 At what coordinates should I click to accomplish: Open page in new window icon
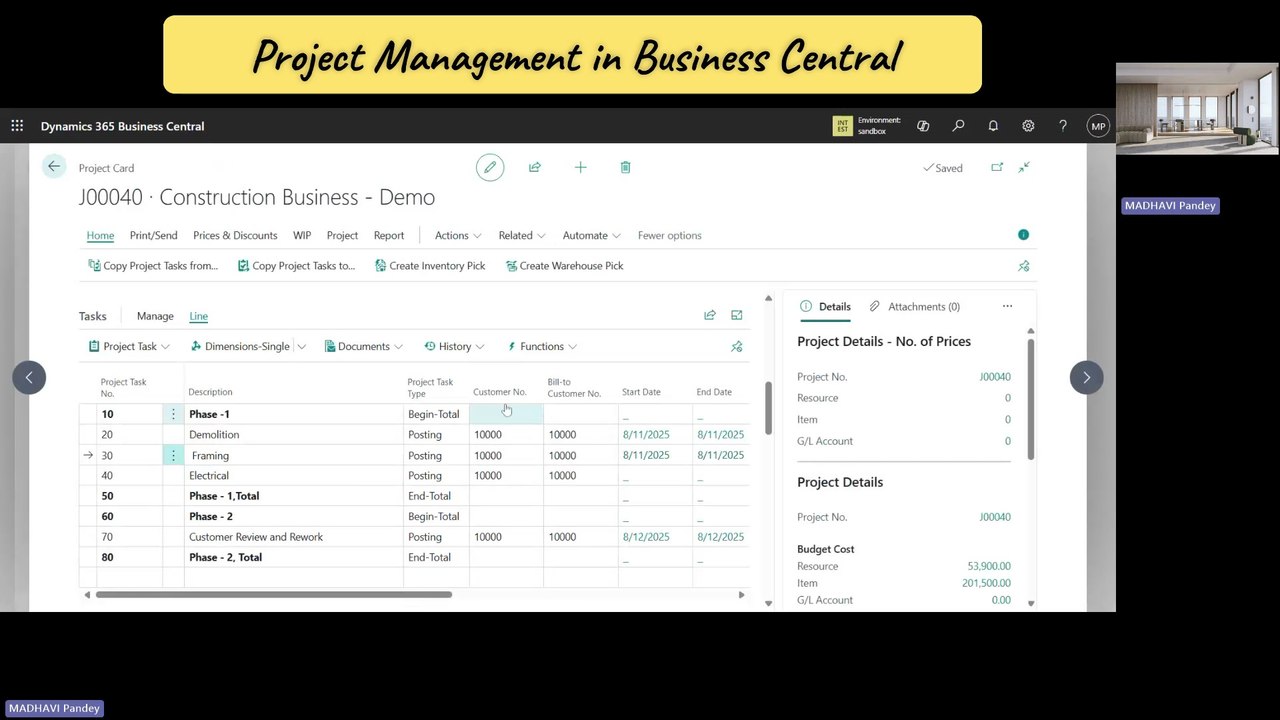[997, 167]
